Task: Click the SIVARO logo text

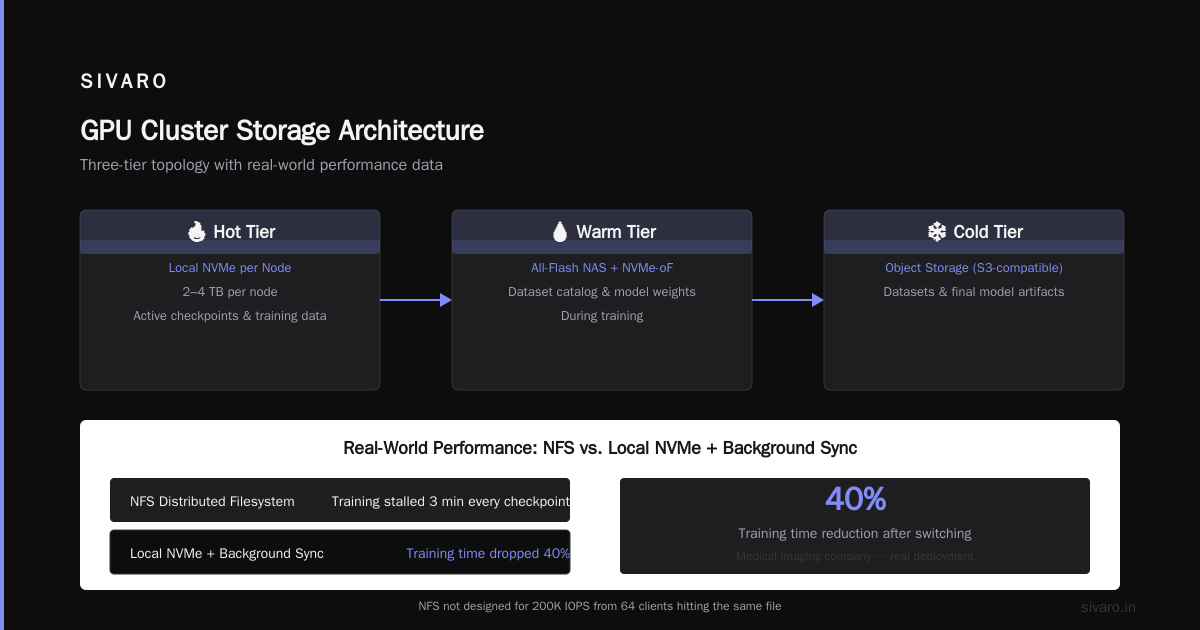Action: coord(124,82)
